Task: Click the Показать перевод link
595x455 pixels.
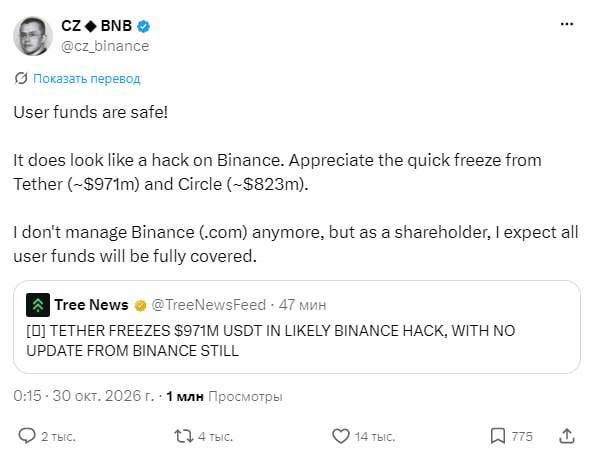Action: pyautogui.click(x=87, y=79)
